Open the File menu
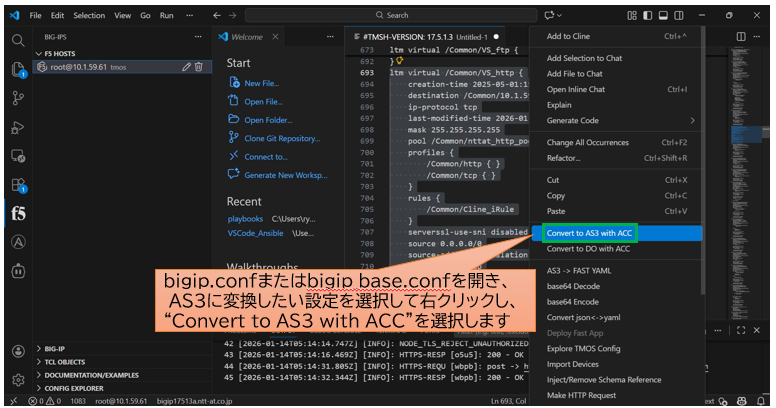The height and width of the screenshot is (408, 776). point(36,15)
